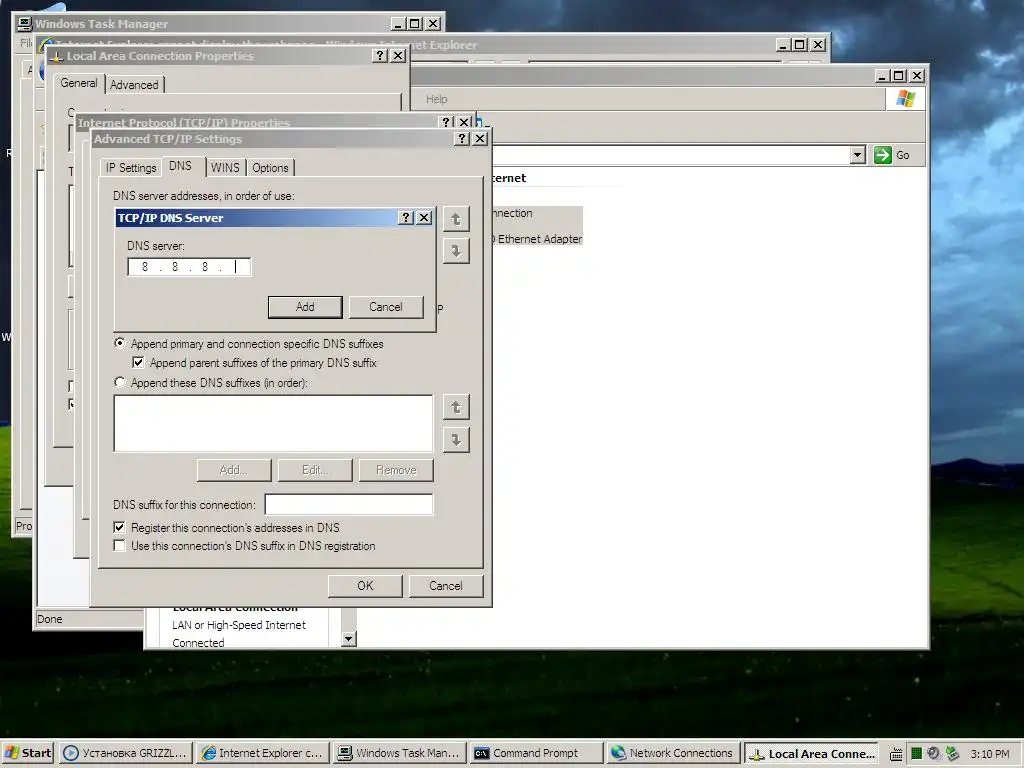
Task: Switch to Установка GRIZZL... taskbar button
Action: pos(125,753)
